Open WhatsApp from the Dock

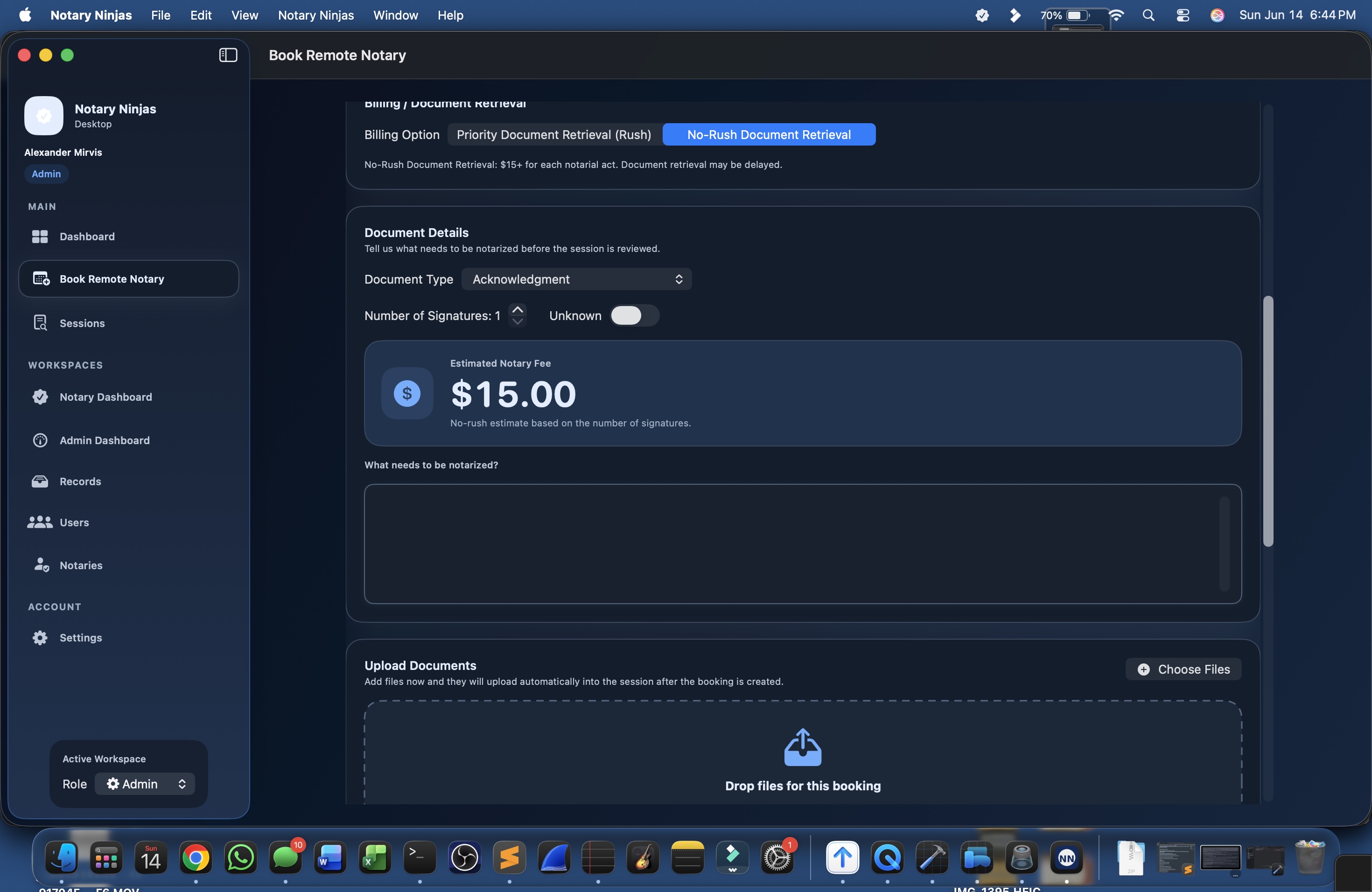click(240, 858)
